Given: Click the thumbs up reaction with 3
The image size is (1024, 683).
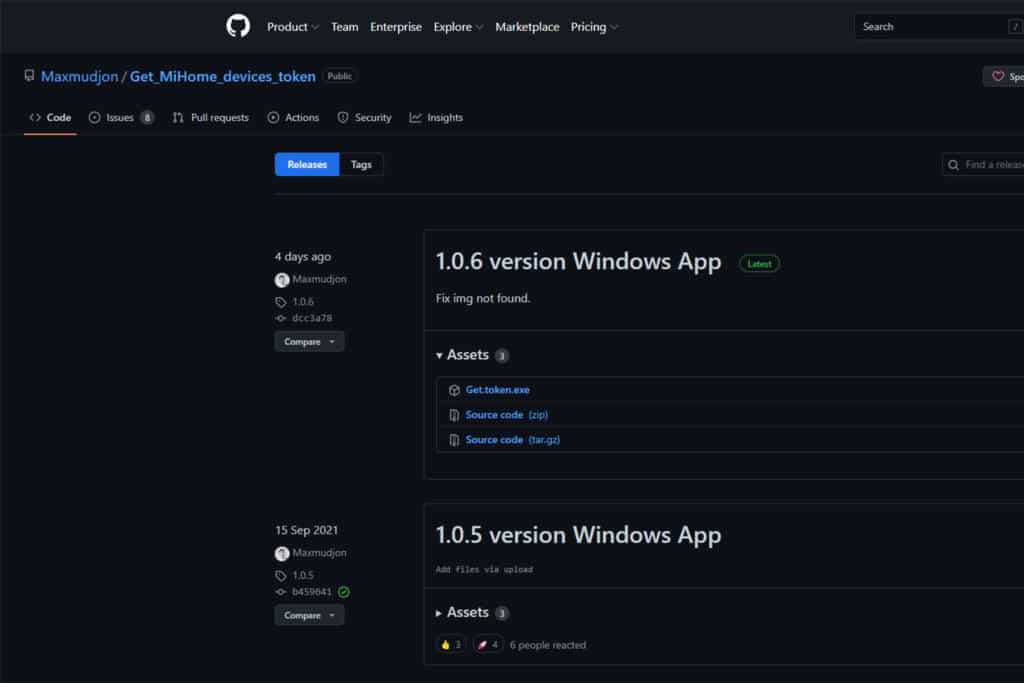Looking at the screenshot, I should [x=451, y=644].
